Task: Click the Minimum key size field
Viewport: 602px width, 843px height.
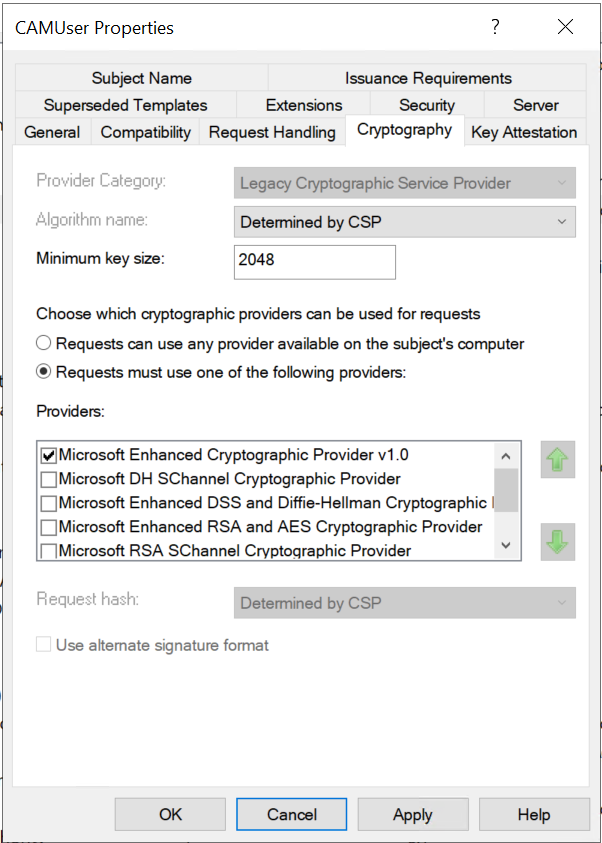Action: click(314, 260)
